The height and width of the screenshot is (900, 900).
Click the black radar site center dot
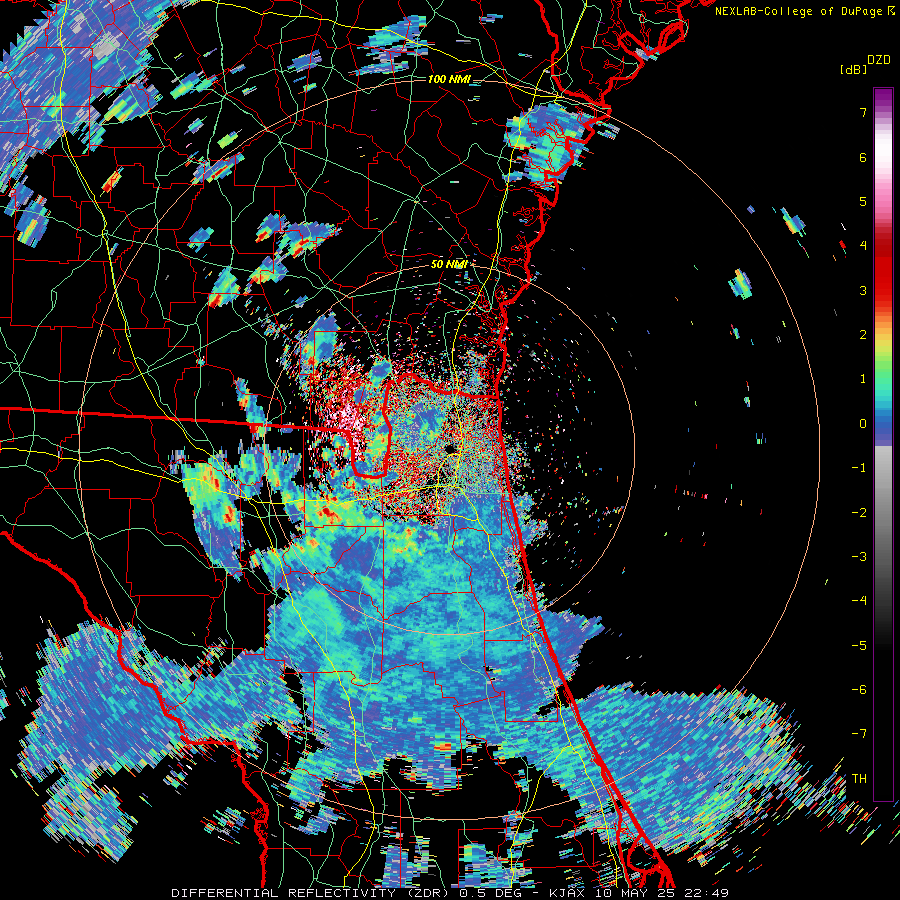click(451, 448)
